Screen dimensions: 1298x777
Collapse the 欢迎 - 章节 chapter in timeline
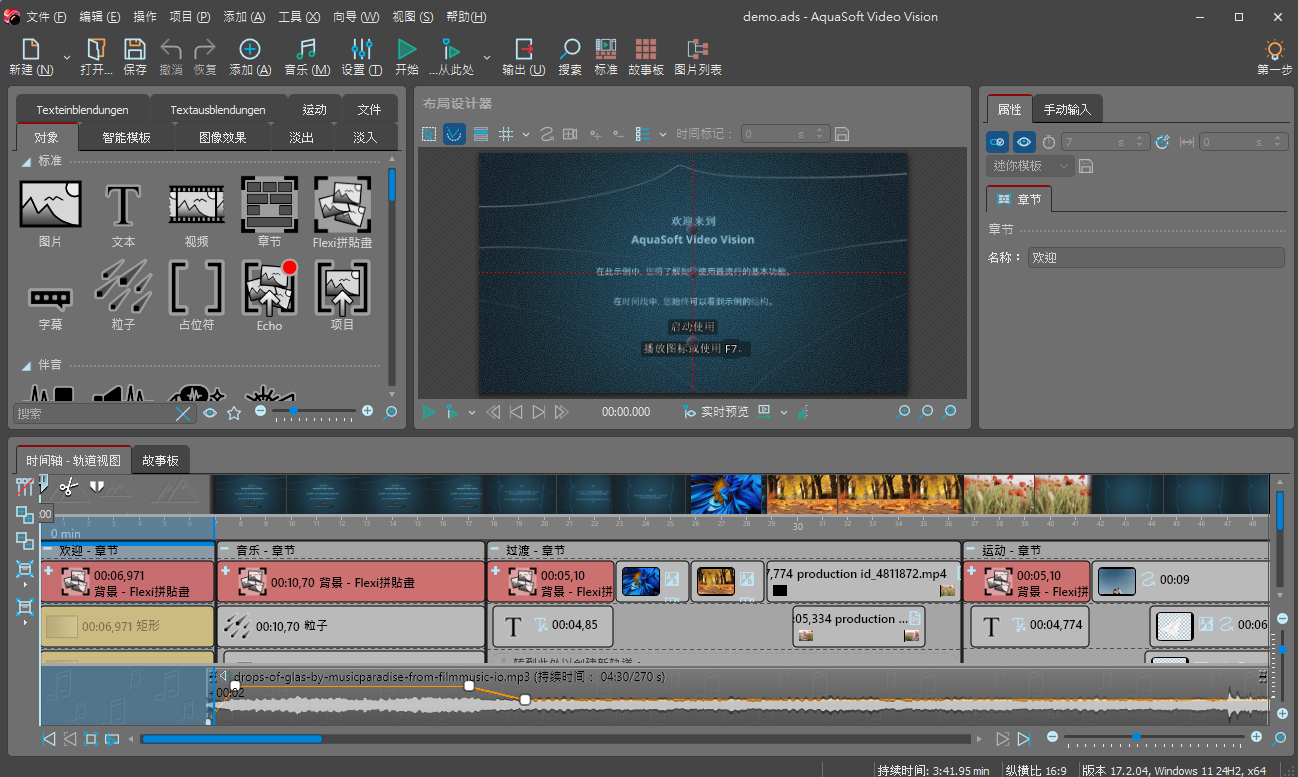click(47, 550)
